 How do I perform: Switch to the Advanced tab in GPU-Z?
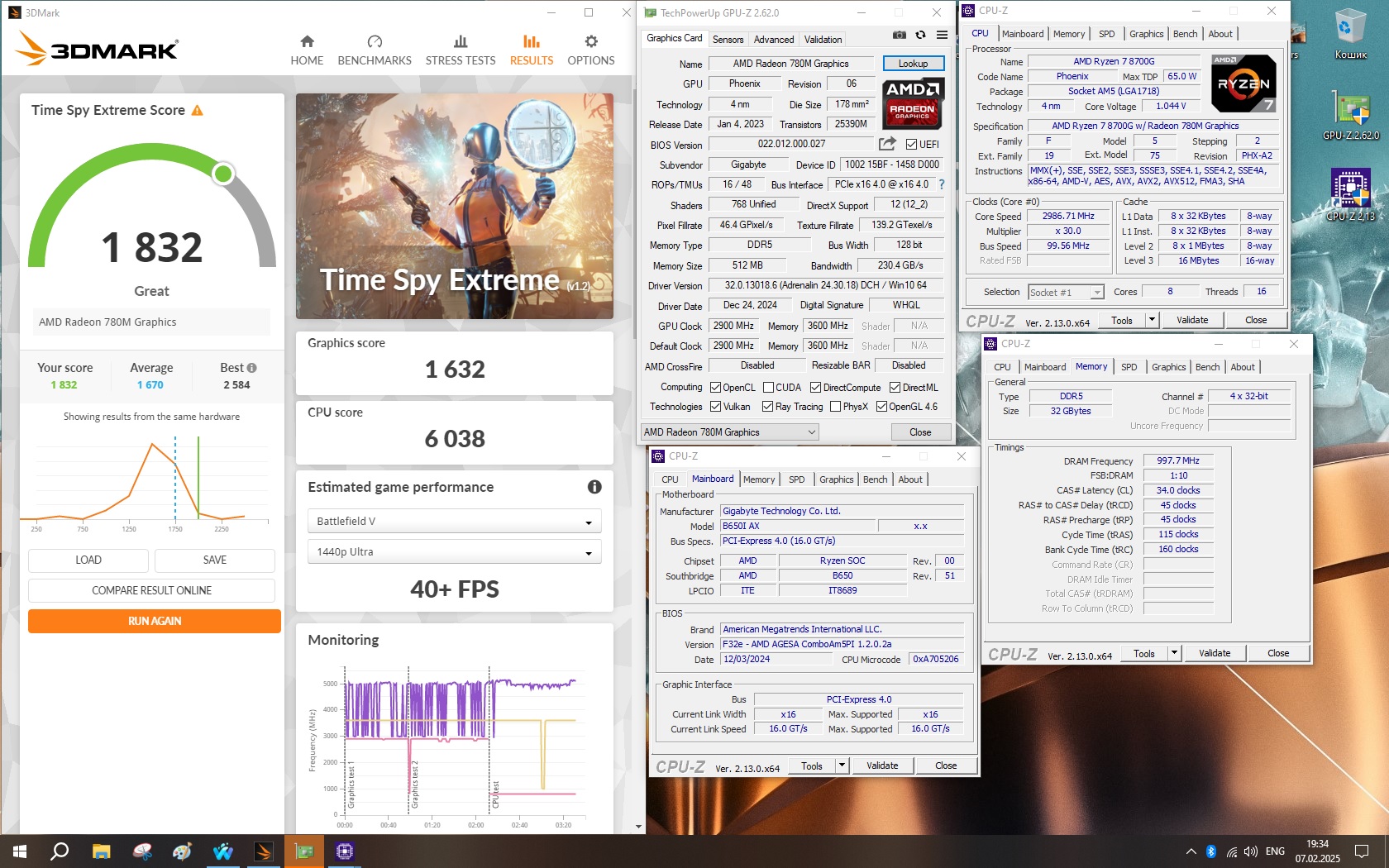[x=774, y=39]
